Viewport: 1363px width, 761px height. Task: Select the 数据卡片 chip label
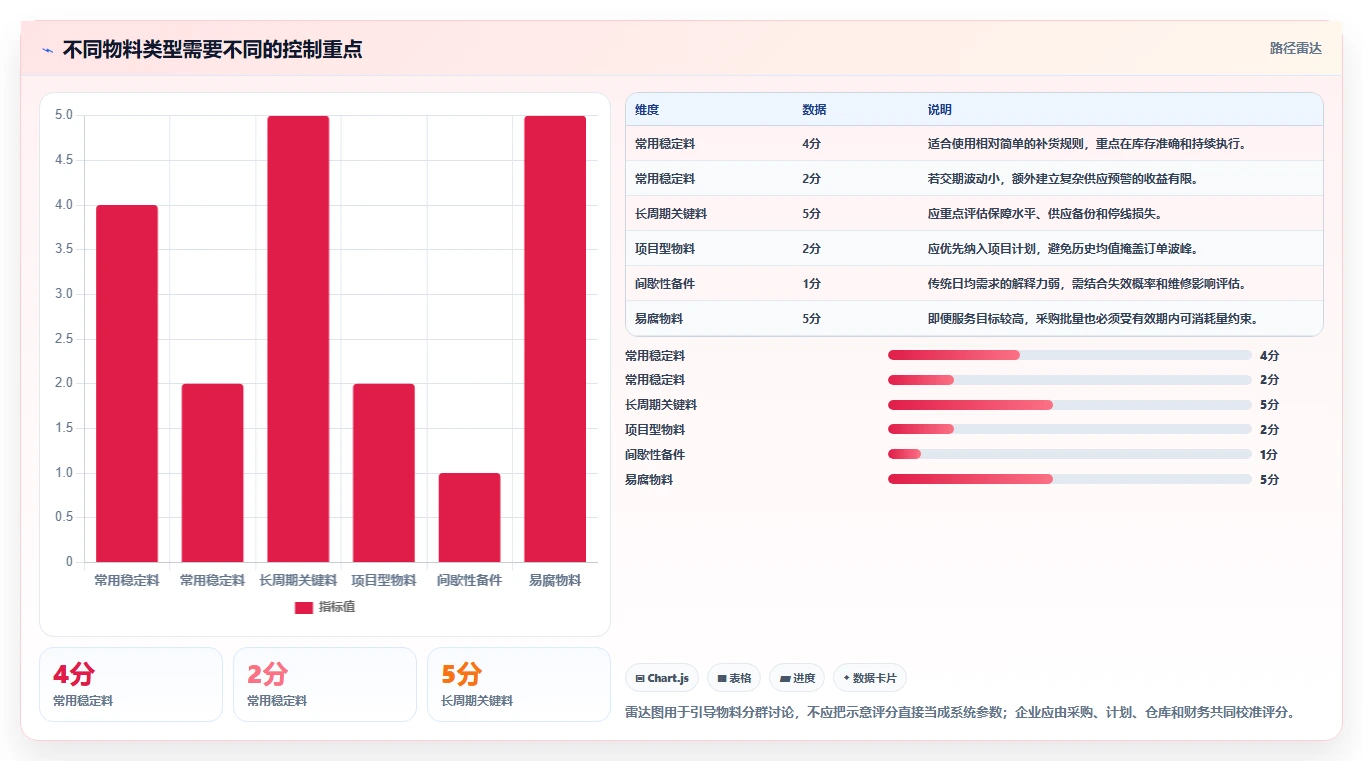[x=875, y=678]
